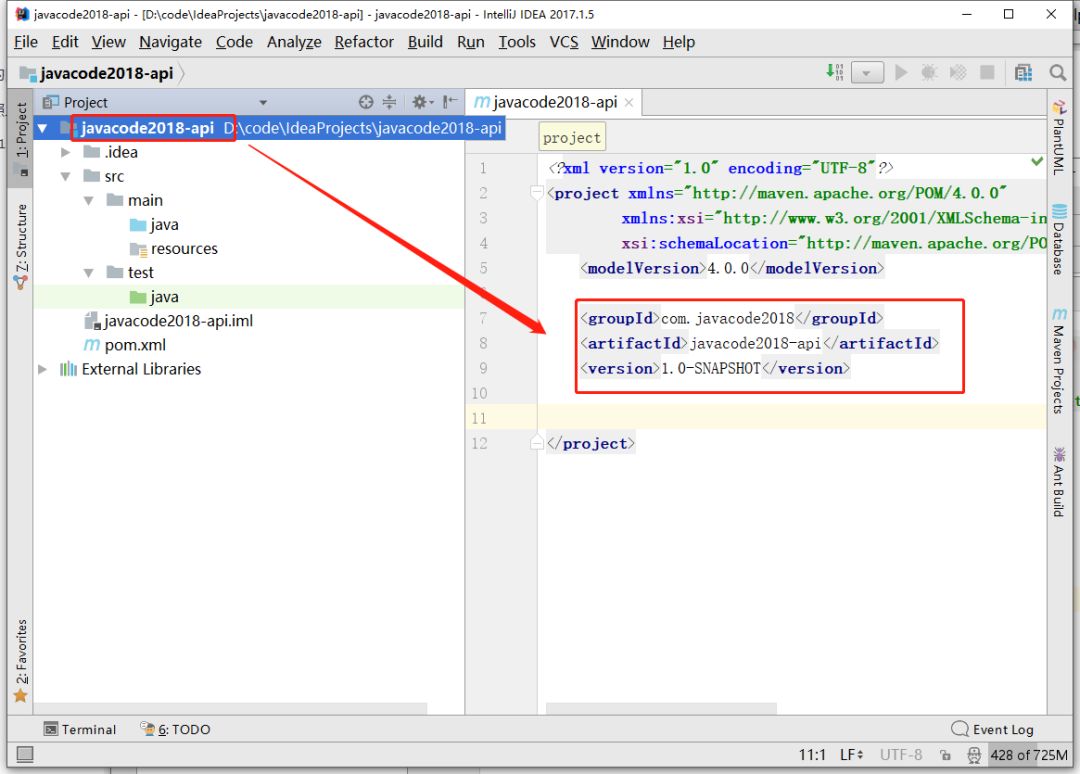The image size is (1080, 774).
Task: Expand External Libraries node
Action: pyautogui.click(x=42, y=369)
